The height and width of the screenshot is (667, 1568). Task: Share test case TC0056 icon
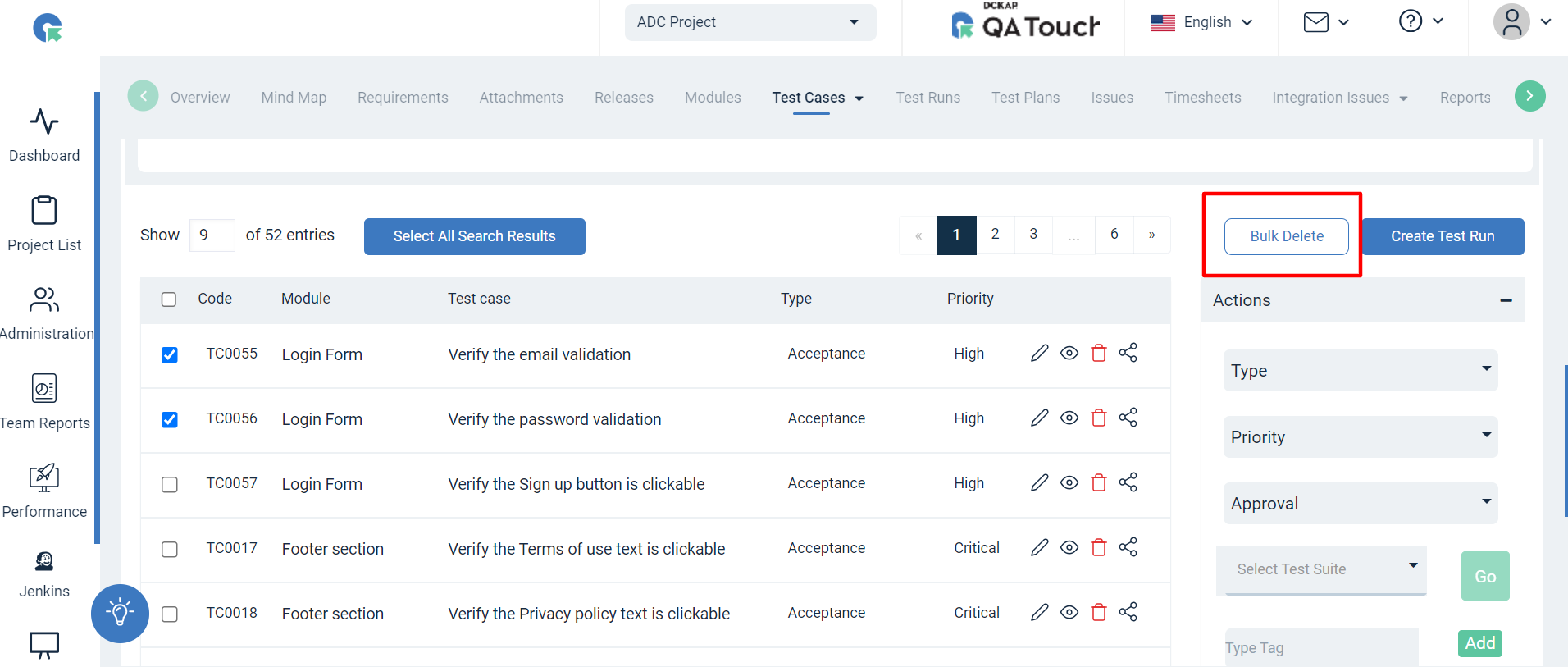coord(1128,418)
